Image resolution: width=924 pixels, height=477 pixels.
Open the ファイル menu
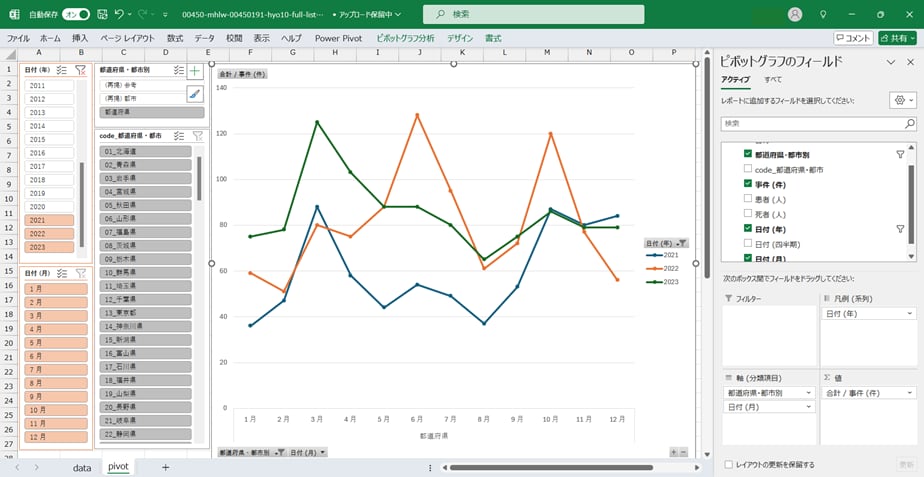pos(18,38)
